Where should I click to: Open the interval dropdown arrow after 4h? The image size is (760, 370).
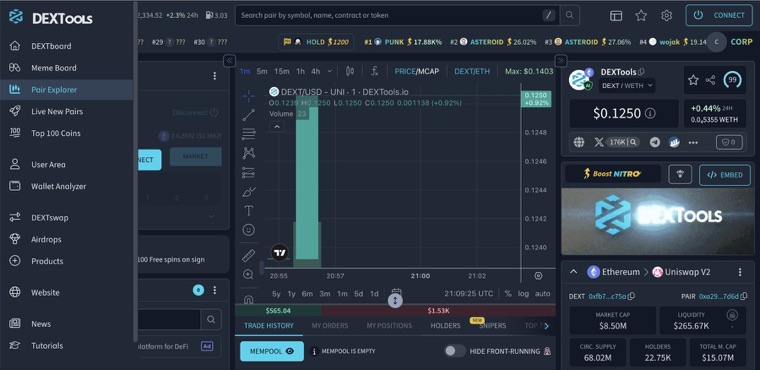click(330, 71)
